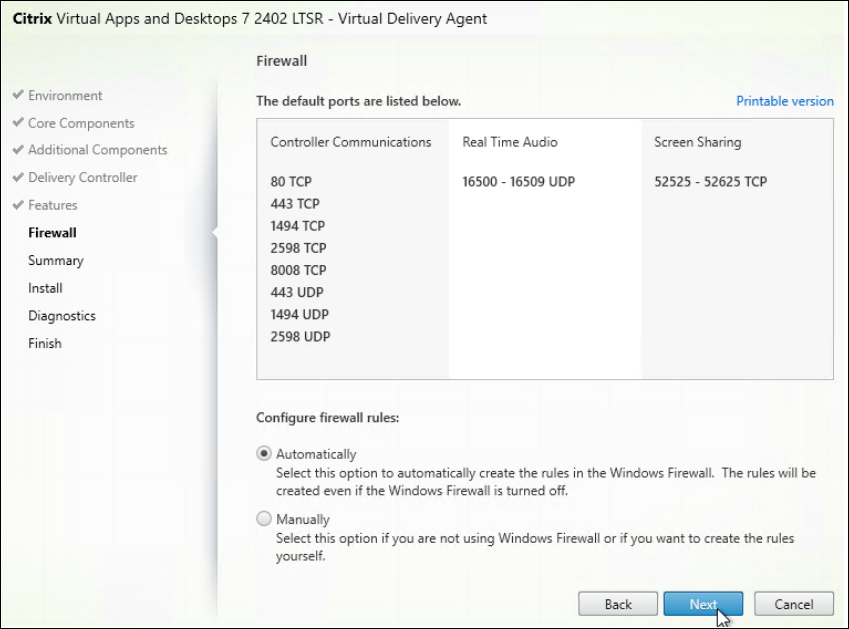Jump to the Diagnostics step

click(62, 316)
